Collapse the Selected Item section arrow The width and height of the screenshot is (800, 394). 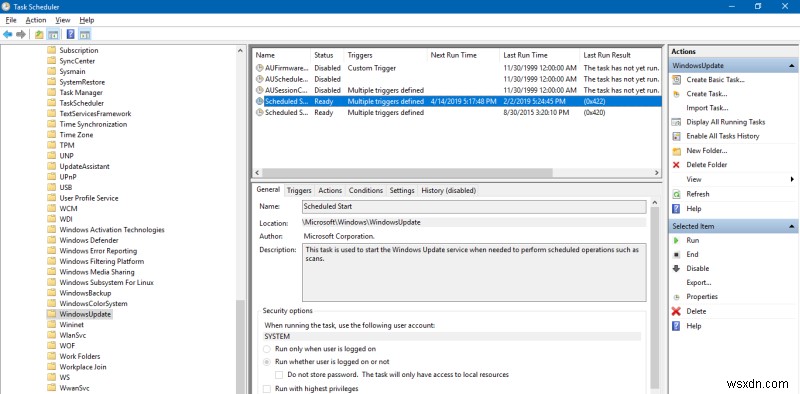click(x=791, y=226)
